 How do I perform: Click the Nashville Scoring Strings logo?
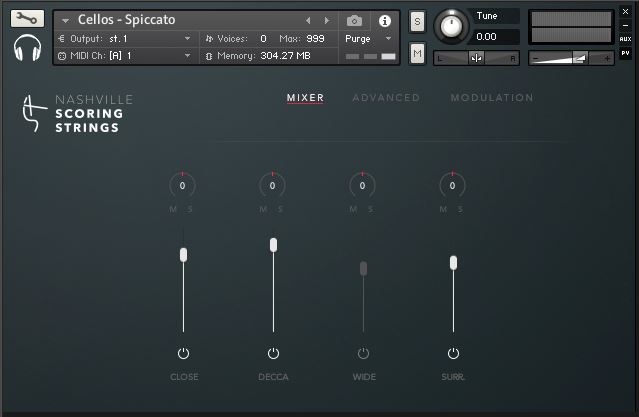click(x=77, y=113)
